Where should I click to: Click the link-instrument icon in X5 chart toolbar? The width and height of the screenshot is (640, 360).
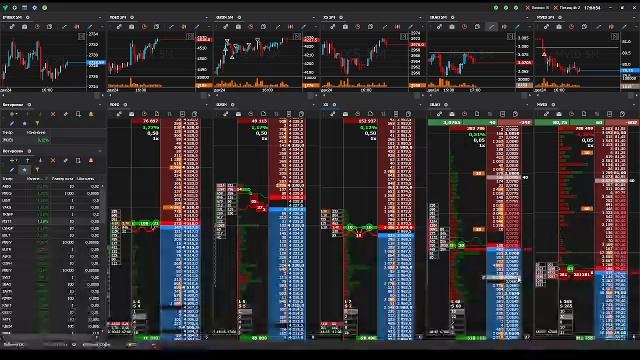333,27
